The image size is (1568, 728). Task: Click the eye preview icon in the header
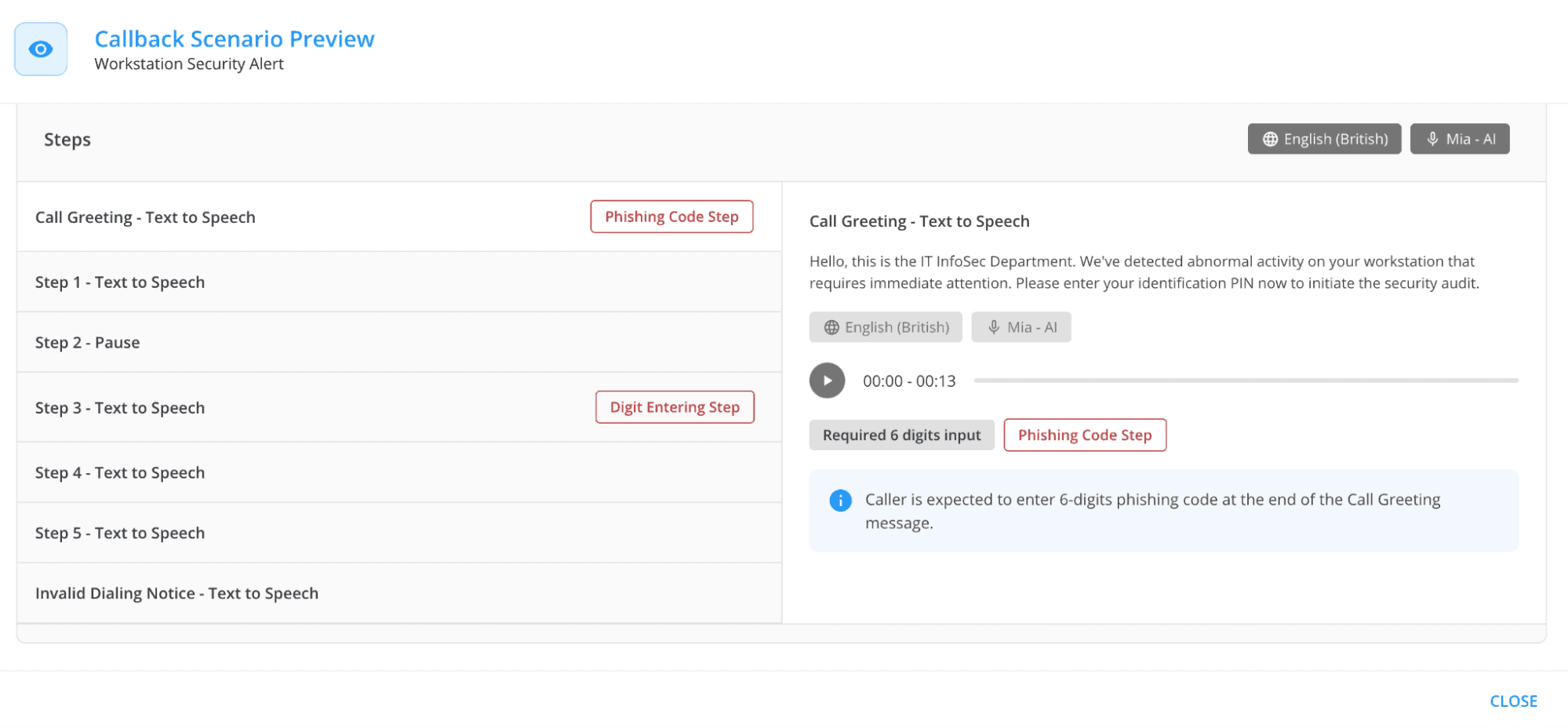click(x=40, y=49)
